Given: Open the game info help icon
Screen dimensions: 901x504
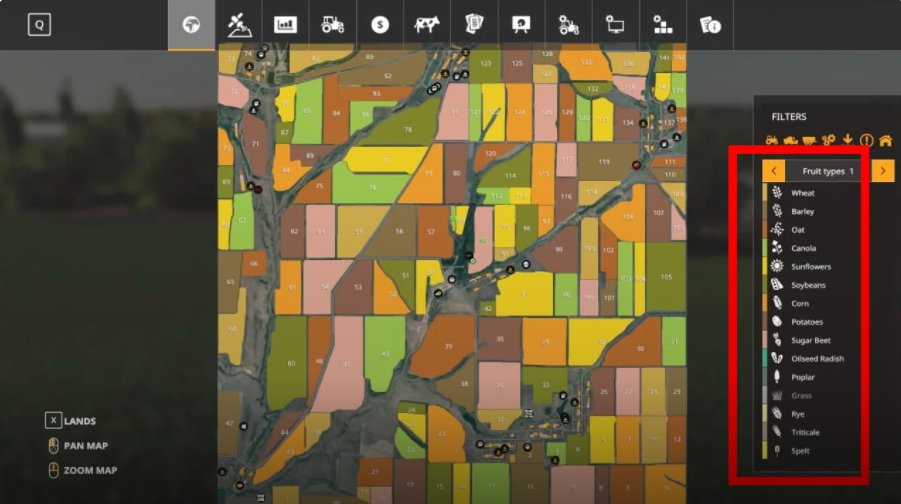Looking at the screenshot, I should tap(710, 25).
